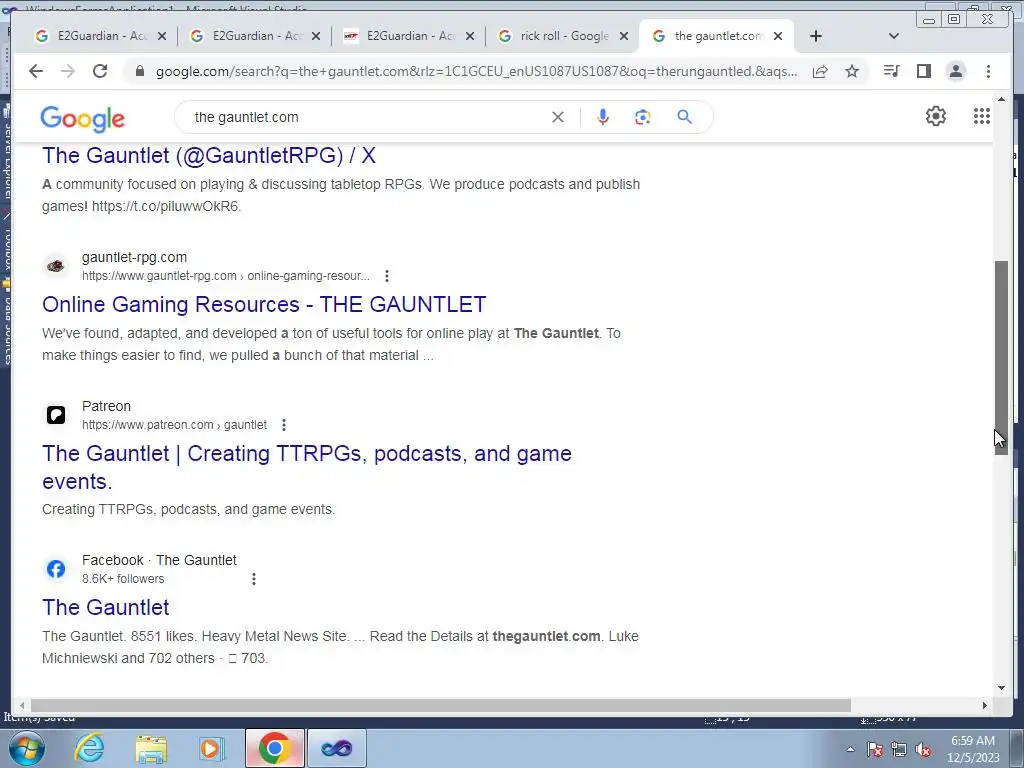
Task: Click the address bar URL
Action: (476, 71)
